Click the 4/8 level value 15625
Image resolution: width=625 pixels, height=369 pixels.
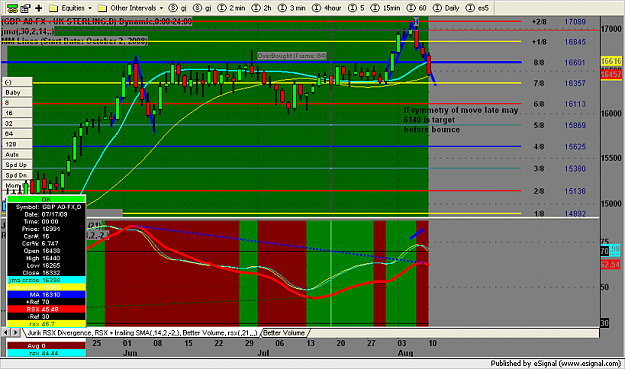tap(575, 147)
